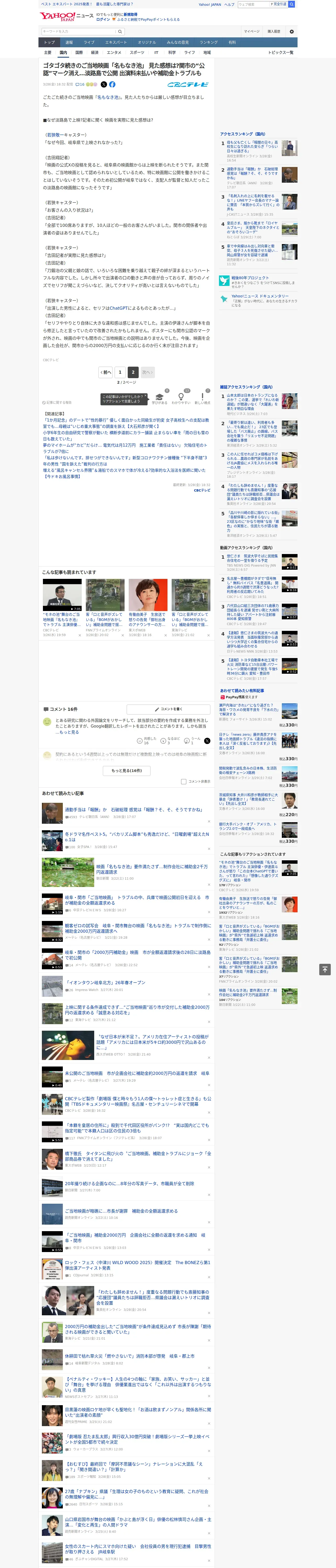
Task: Click the コメントを書く button
Action: [x=169, y=709]
